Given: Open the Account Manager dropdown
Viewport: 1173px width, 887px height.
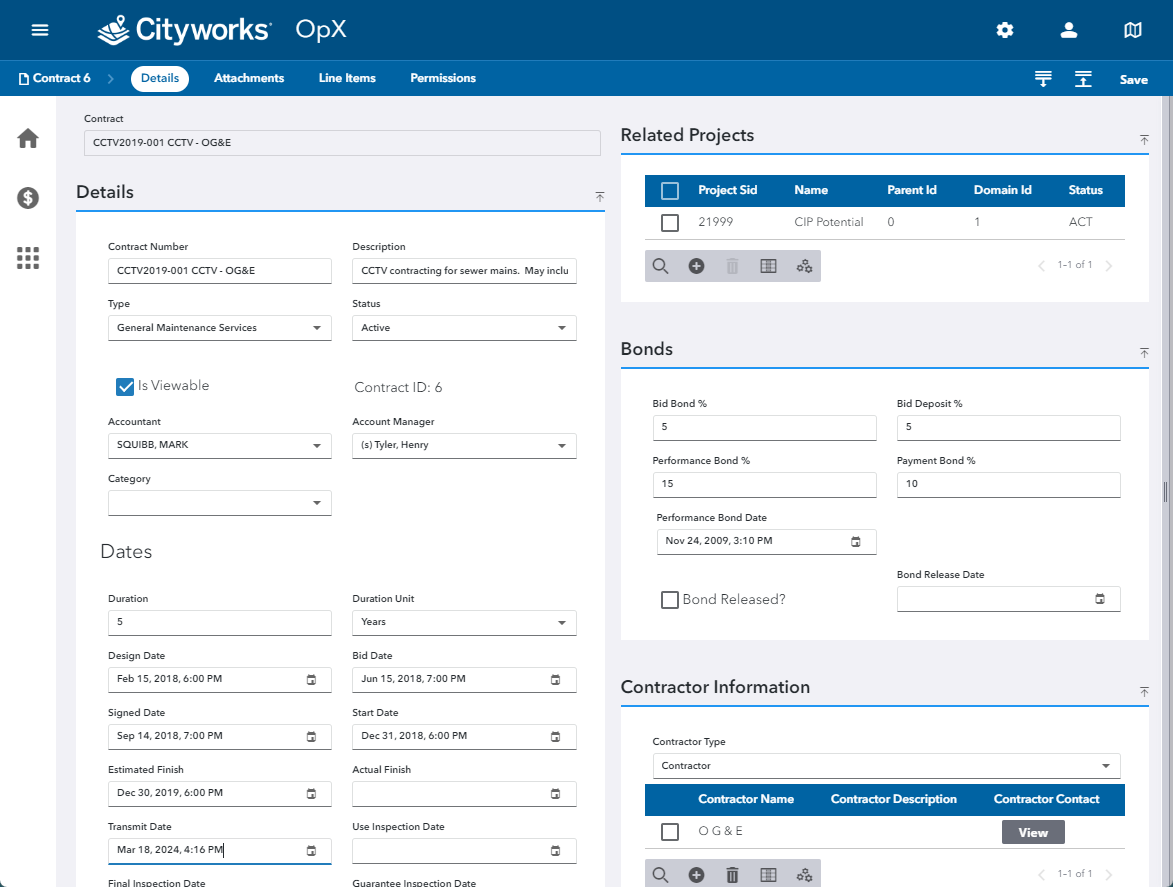Looking at the screenshot, I should click(464, 445).
